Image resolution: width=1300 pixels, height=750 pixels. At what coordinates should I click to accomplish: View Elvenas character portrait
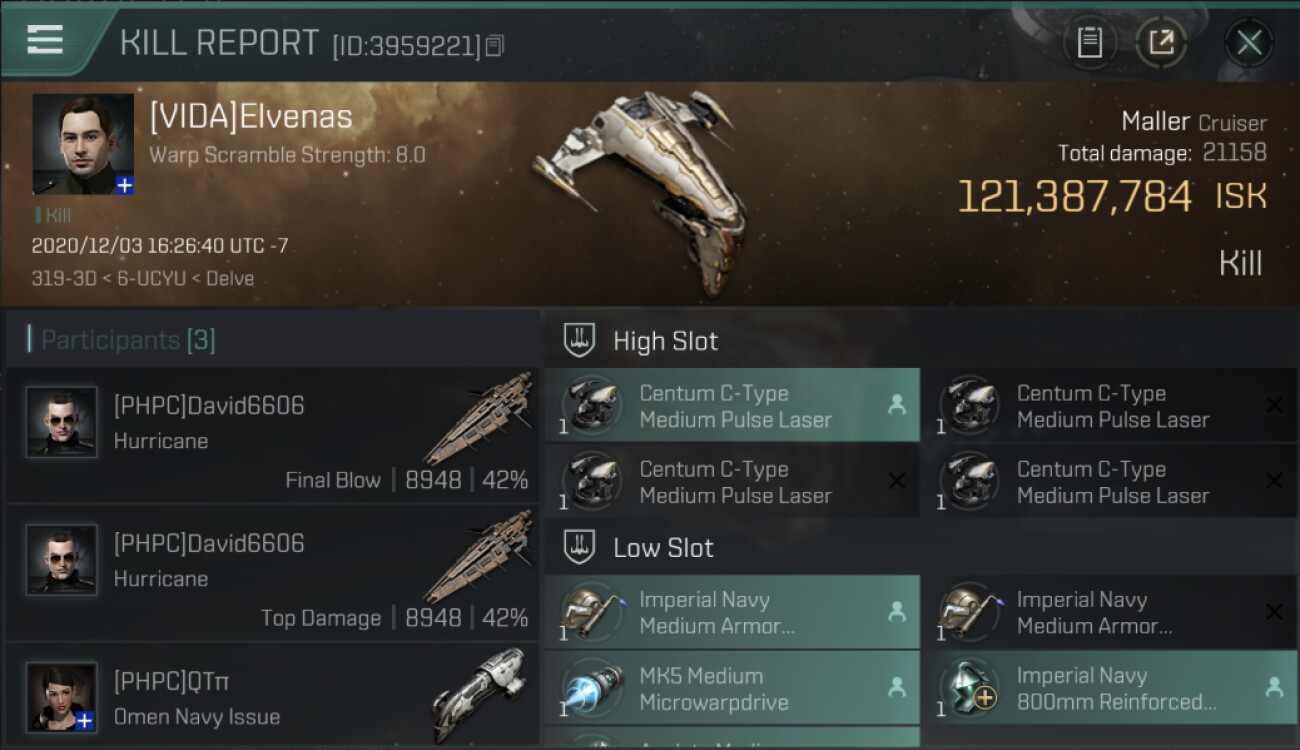83,144
